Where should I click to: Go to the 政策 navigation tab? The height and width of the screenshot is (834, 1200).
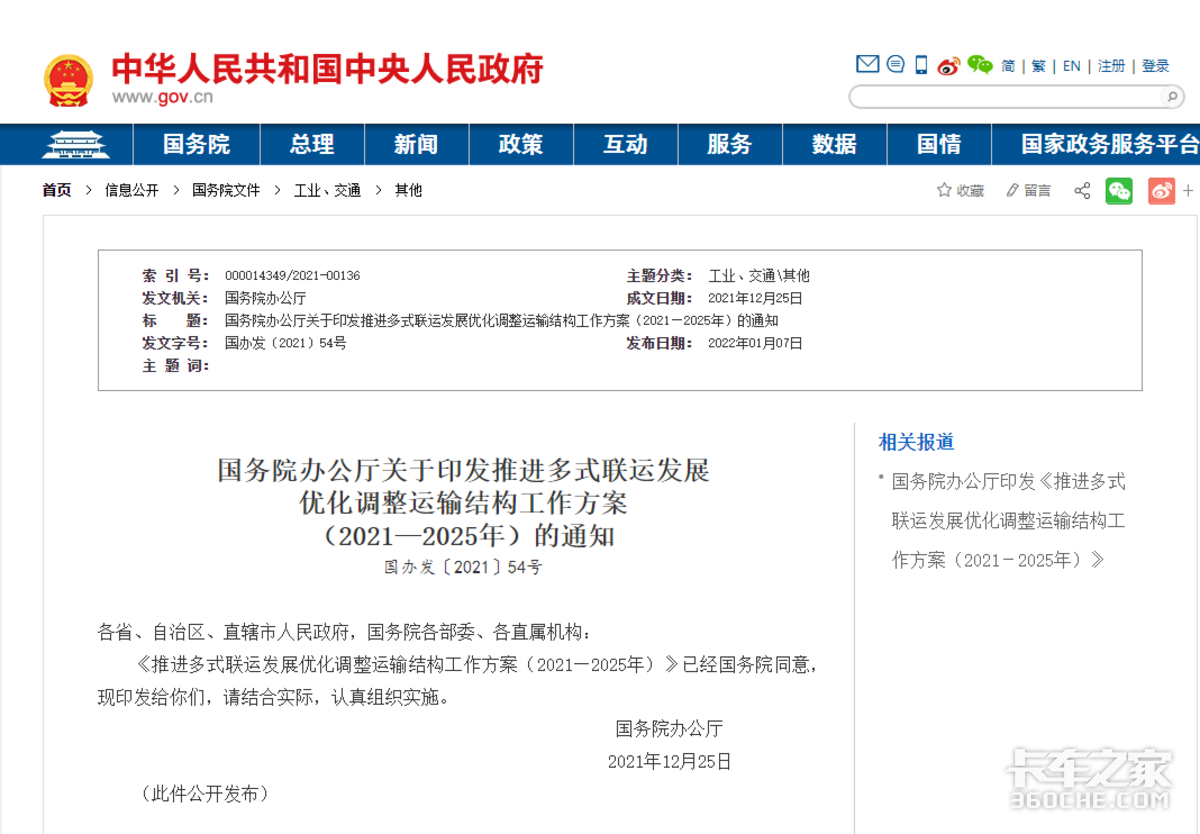pyautogui.click(x=520, y=144)
